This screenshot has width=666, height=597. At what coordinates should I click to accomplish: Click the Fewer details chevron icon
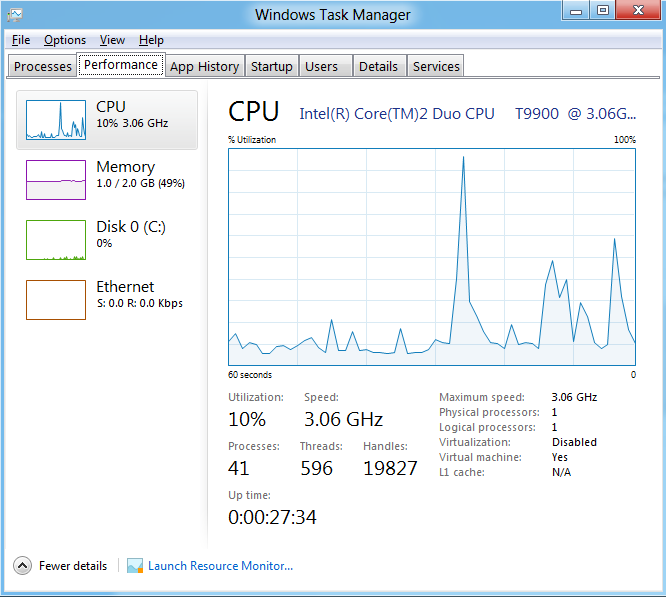(x=23, y=566)
